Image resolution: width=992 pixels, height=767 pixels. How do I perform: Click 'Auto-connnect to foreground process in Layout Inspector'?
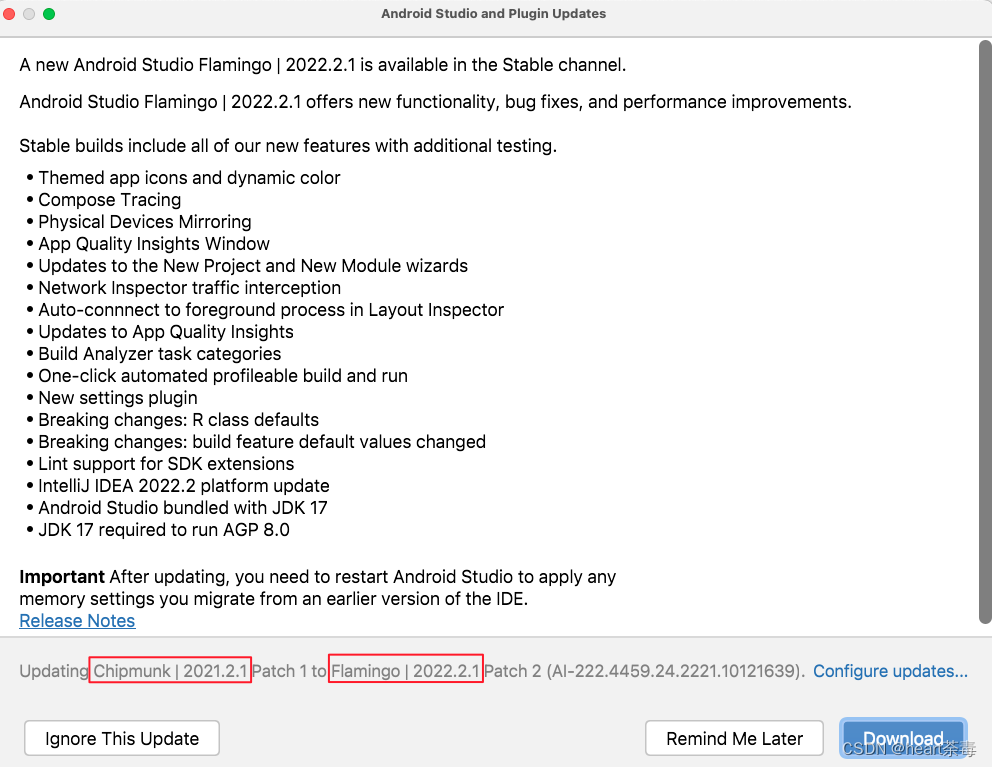(x=271, y=310)
